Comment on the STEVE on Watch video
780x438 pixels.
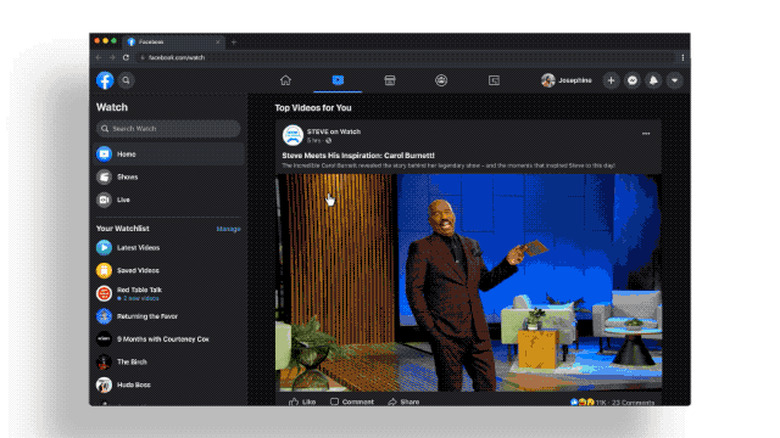point(352,402)
